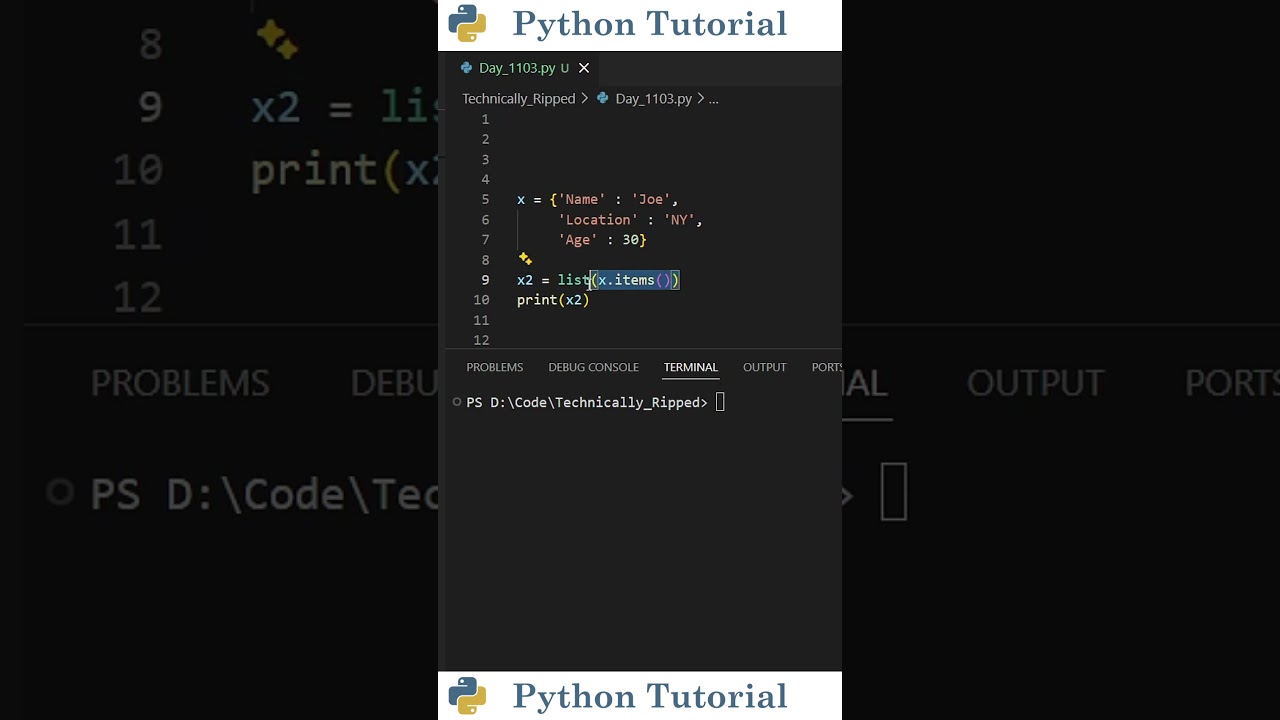Click the 'Location' key string on line 6
Screen dimensions: 1280x720
point(598,220)
